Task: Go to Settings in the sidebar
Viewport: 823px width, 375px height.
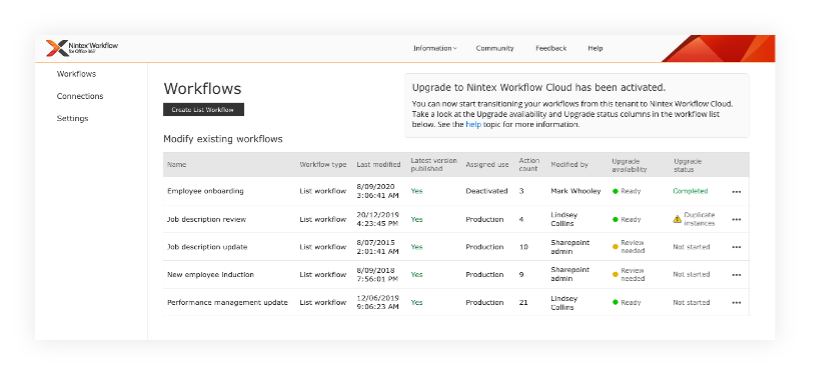Action: [x=72, y=118]
